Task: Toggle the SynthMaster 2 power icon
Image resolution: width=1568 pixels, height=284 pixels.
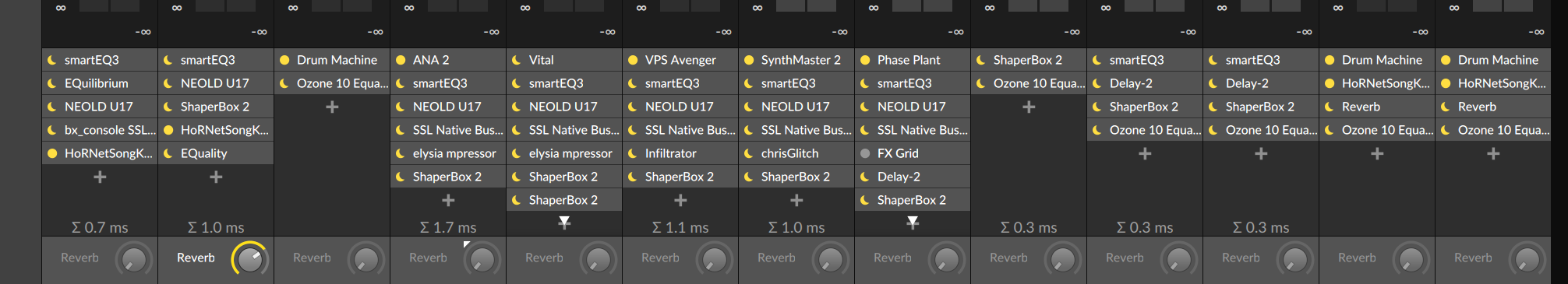Action: [749, 60]
